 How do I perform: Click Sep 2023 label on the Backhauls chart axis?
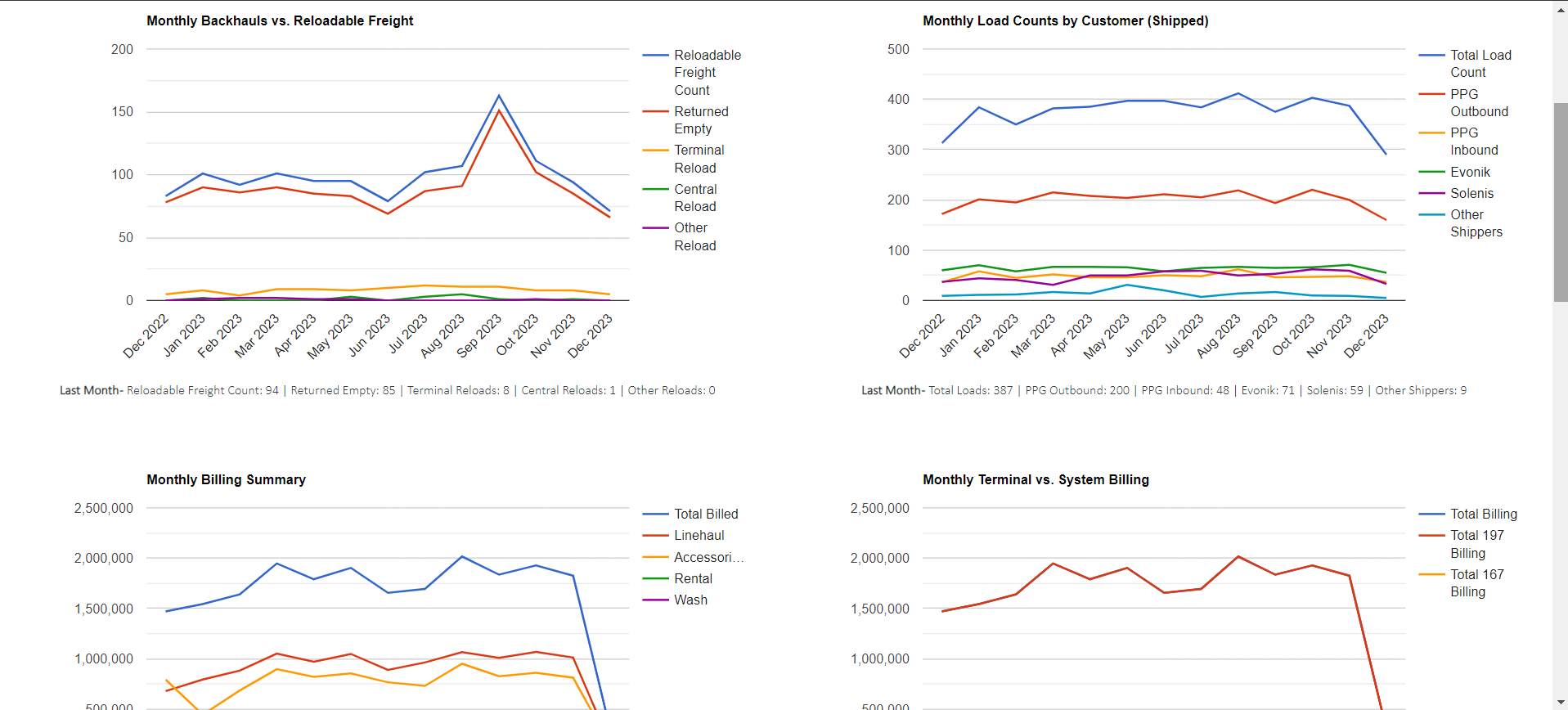pos(479,335)
